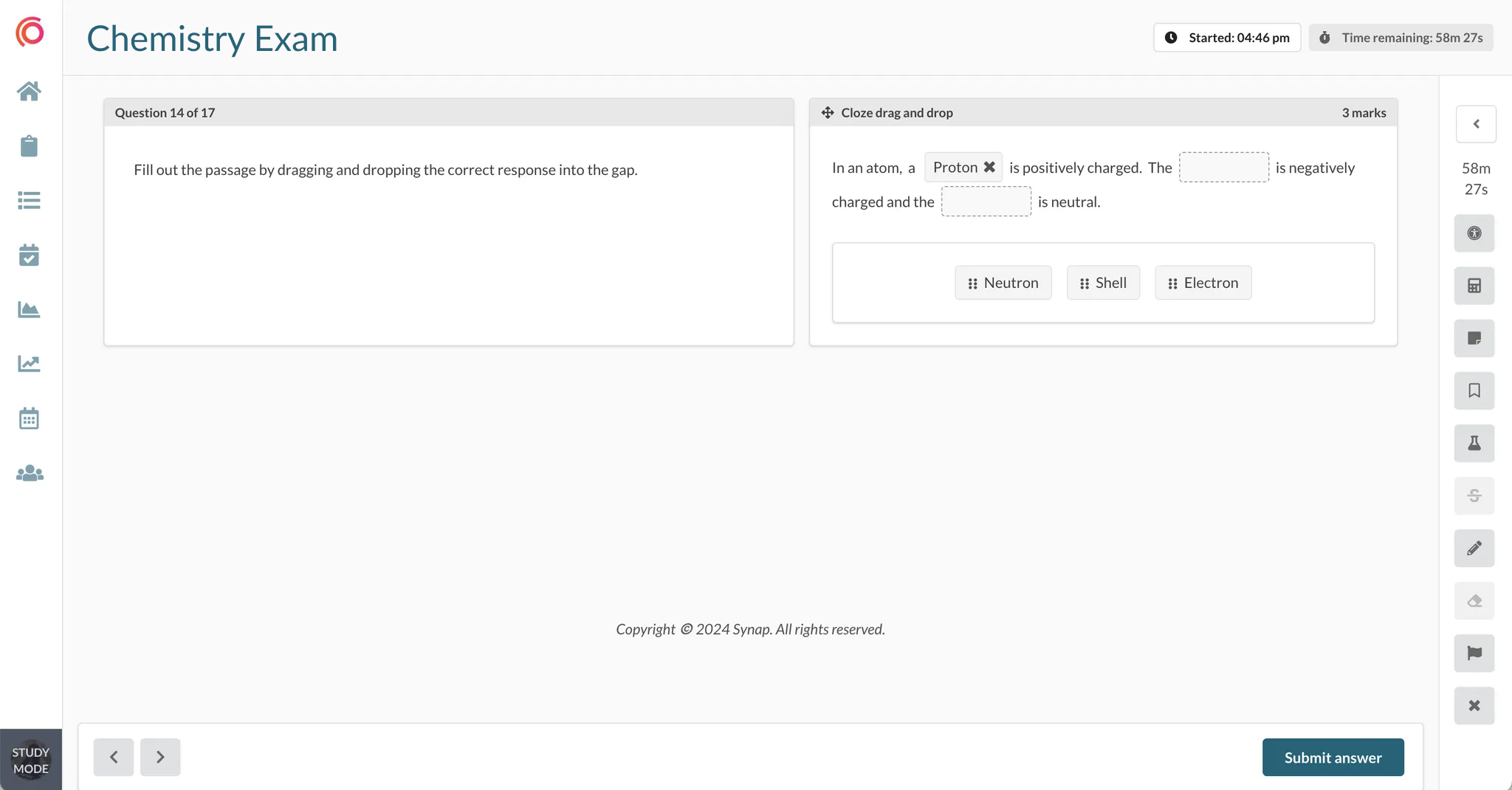This screenshot has height=790, width=1512.
Task: Click the empty gap before 'is neutral'
Action: click(986, 202)
